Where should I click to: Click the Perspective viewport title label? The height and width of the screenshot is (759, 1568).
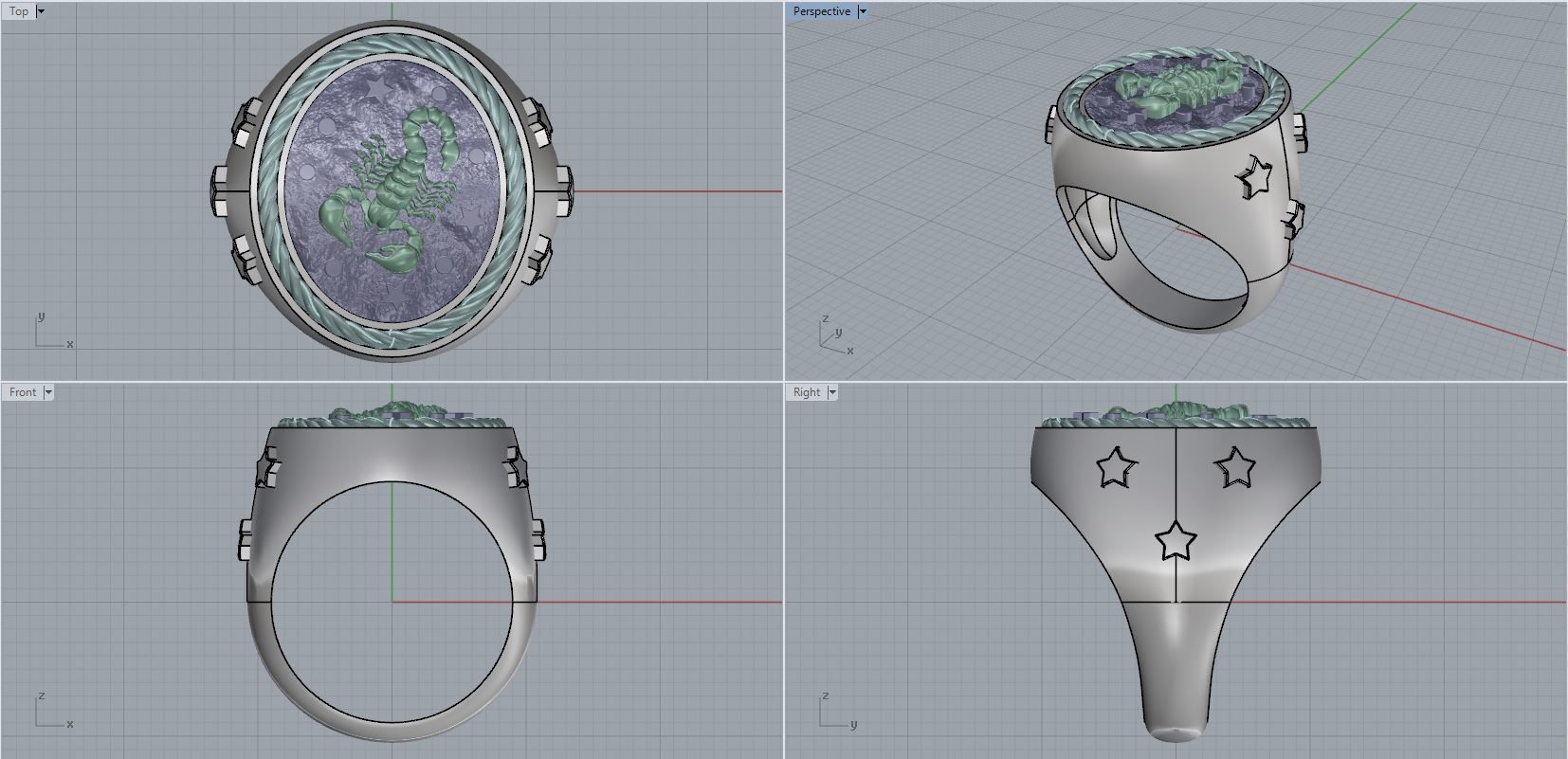point(822,11)
